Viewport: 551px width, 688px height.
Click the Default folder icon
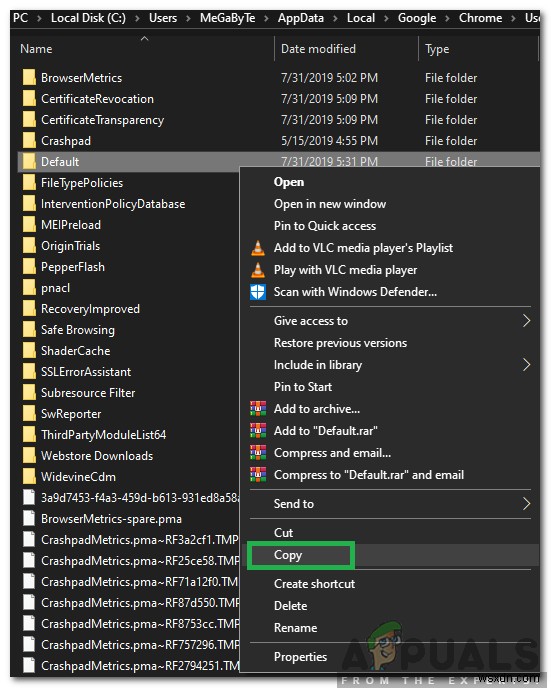[29, 161]
